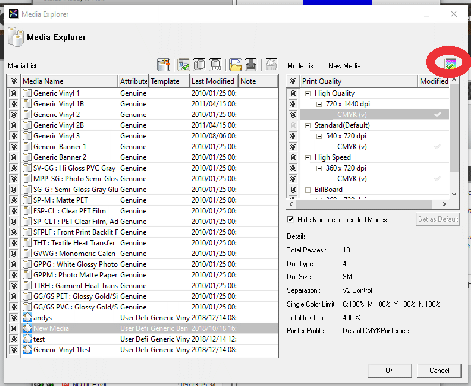Click the print quality list vertical scrollbar thumb

point(454,128)
